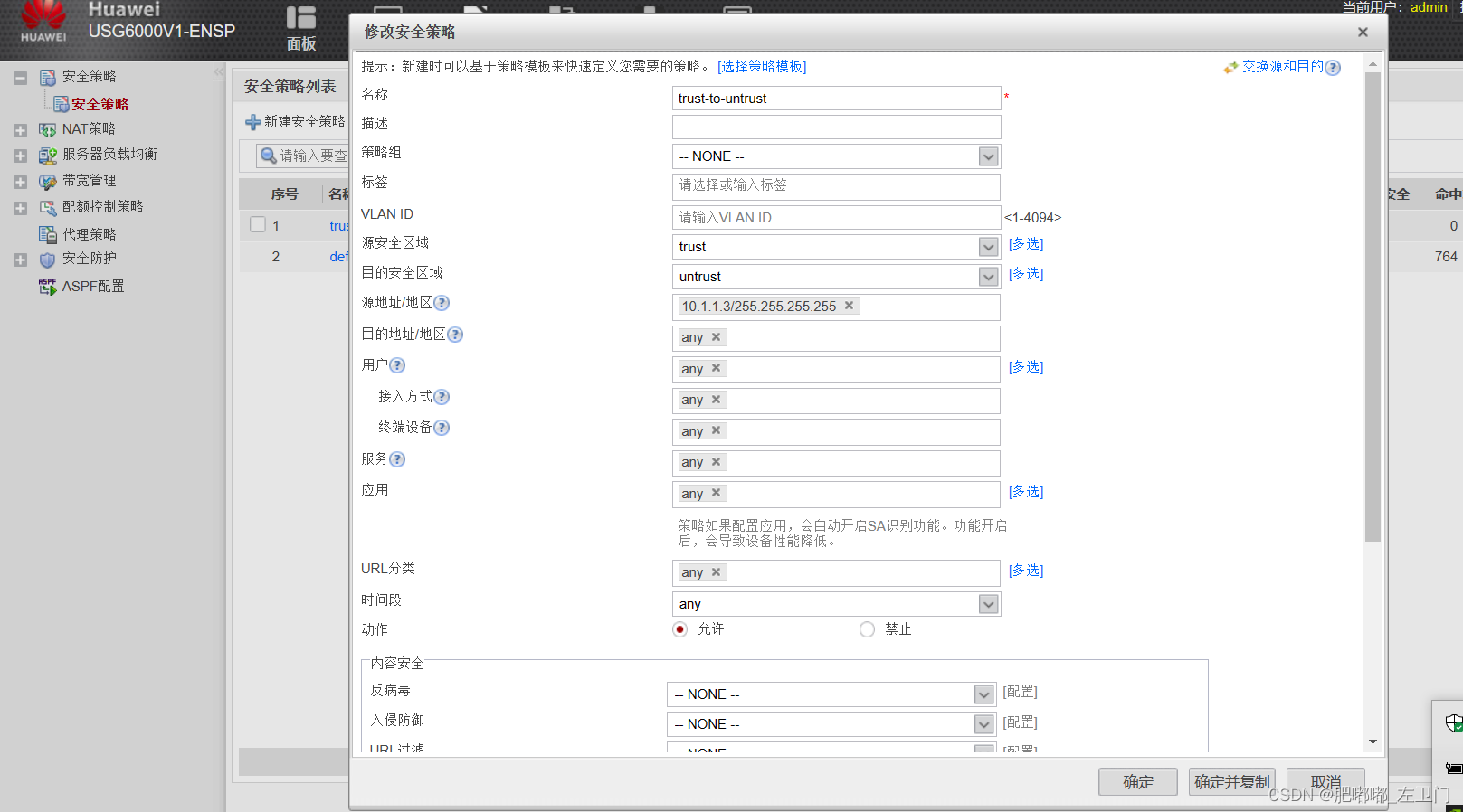This screenshot has height=812, width=1463.
Task: Click 多选 link beside 源安全区域
Action: (1026, 244)
